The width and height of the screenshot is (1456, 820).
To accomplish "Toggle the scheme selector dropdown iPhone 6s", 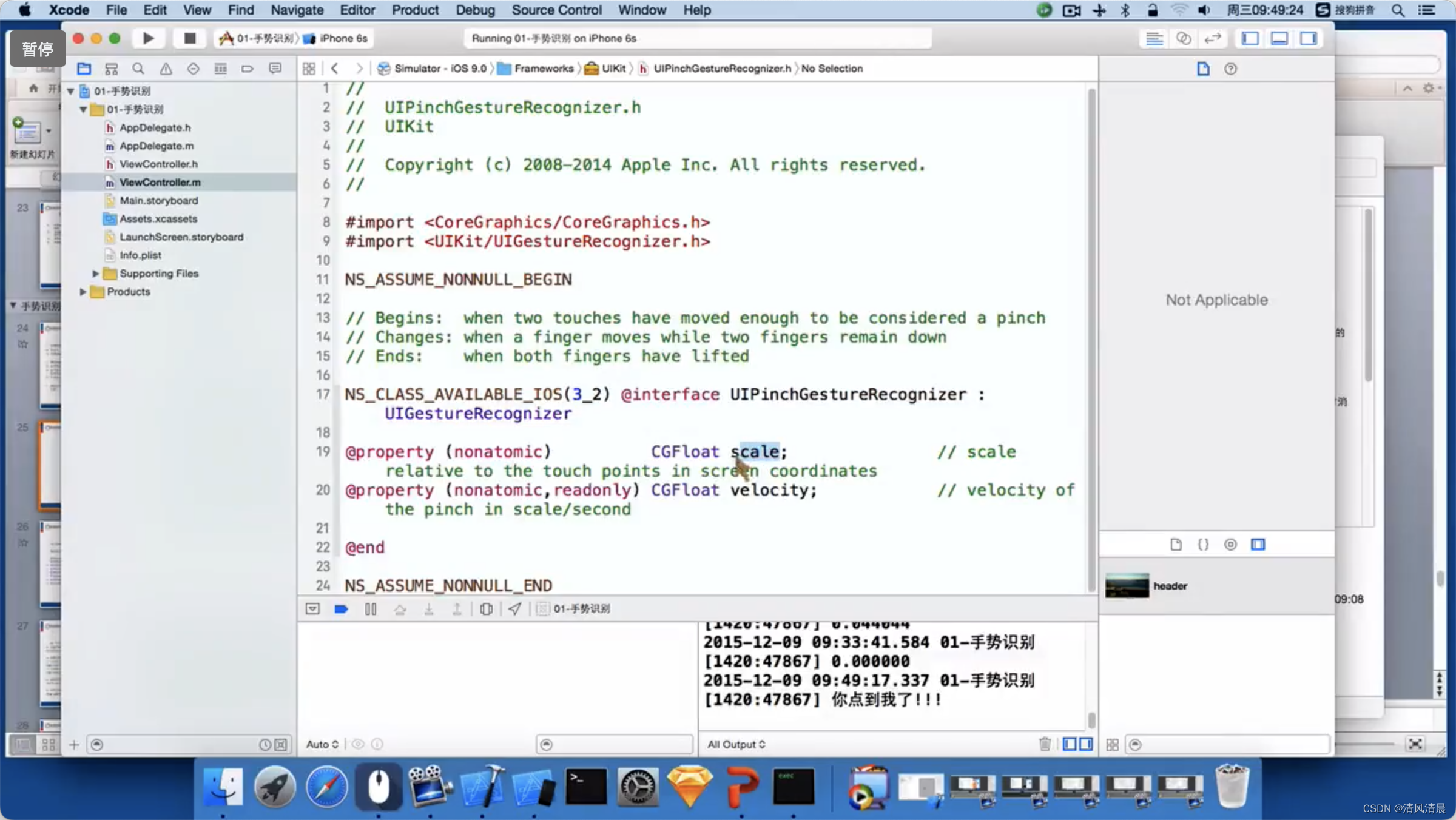I will (340, 38).
